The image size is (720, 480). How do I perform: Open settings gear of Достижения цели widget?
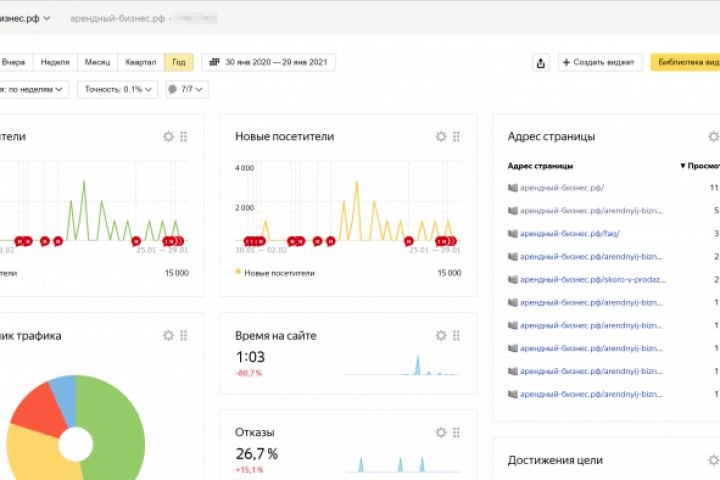[714, 460]
